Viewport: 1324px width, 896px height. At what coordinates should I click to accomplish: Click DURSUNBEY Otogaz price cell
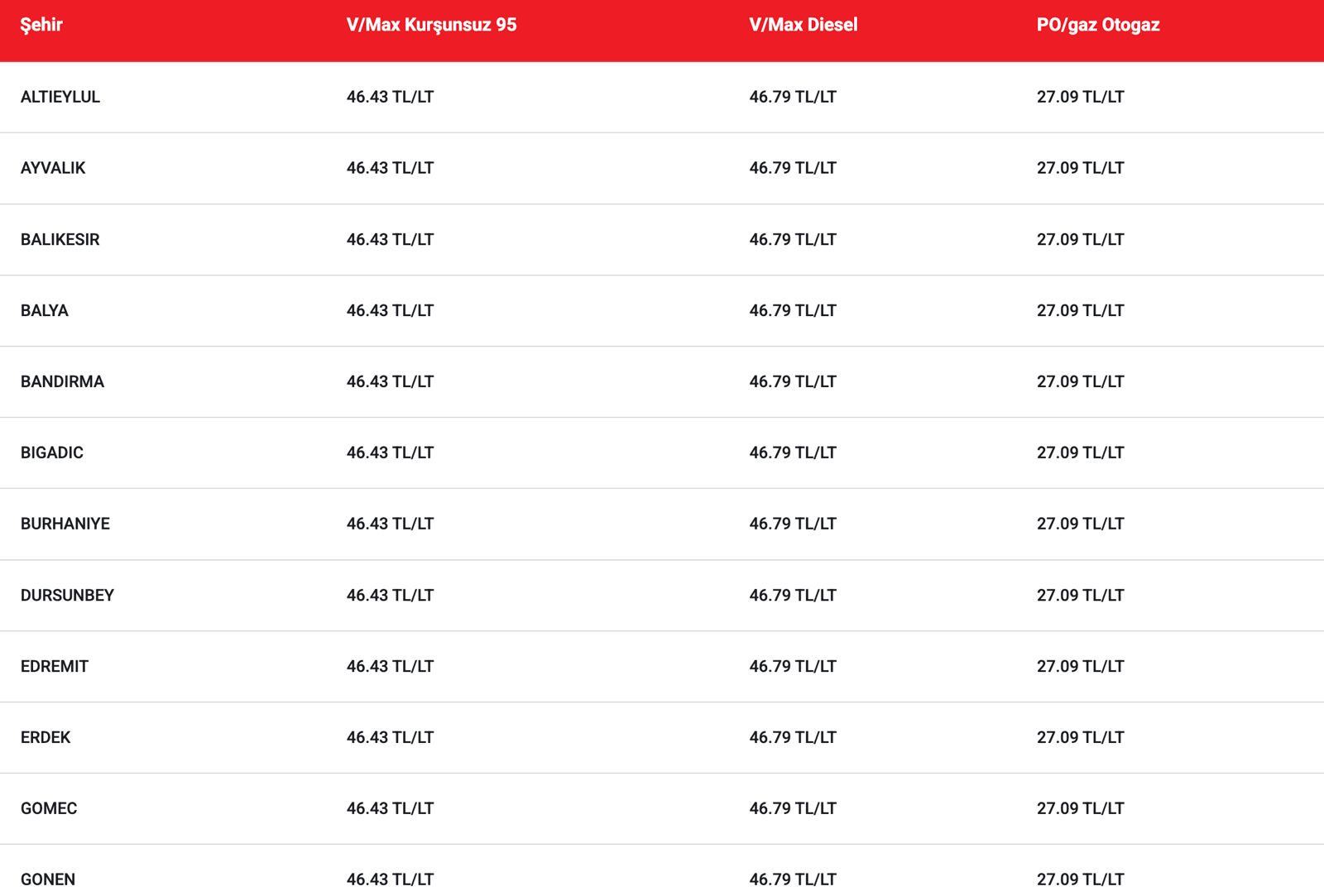(1080, 595)
